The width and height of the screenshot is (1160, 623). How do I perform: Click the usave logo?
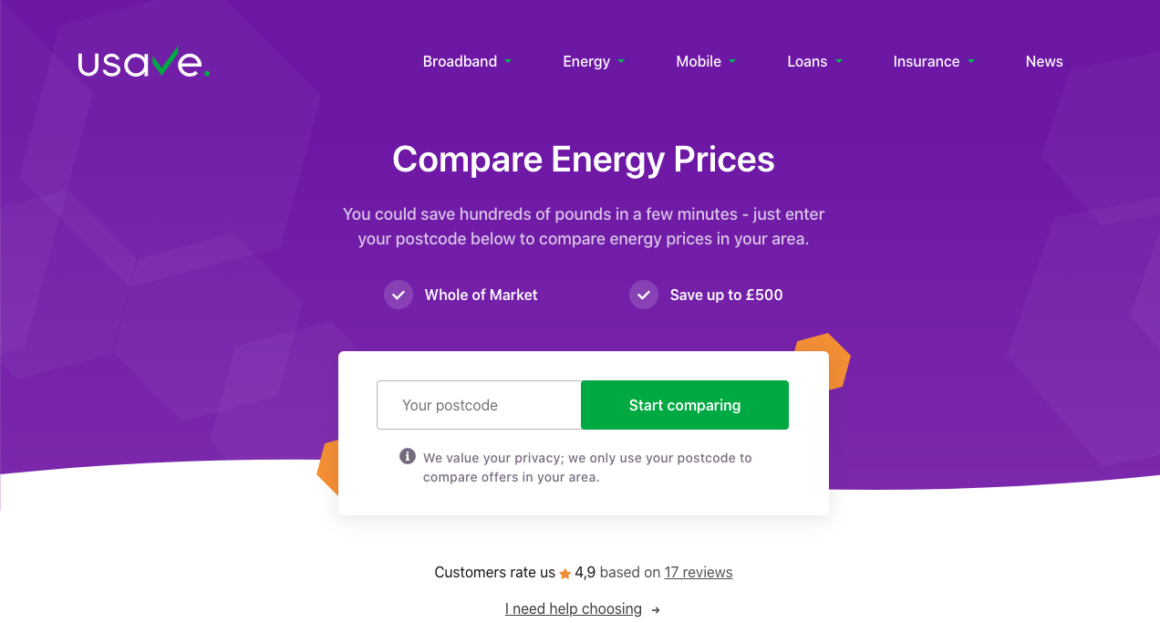click(x=143, y=61)
